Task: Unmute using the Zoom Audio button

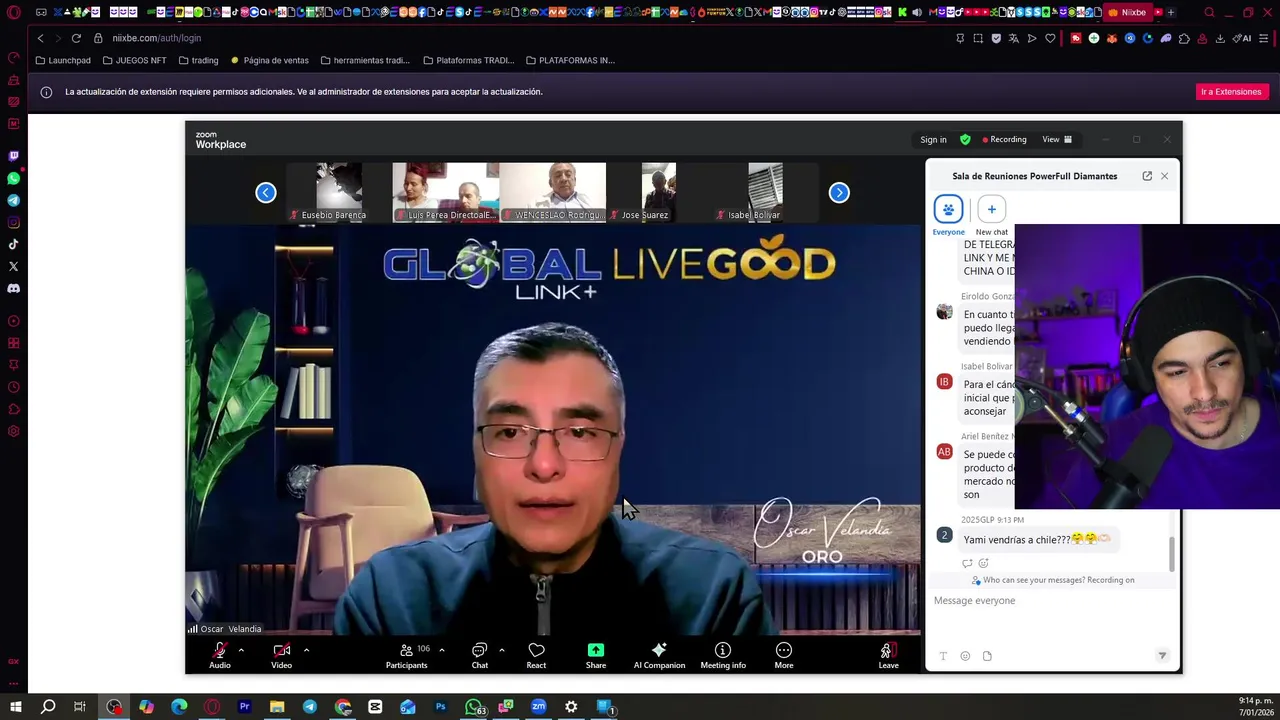Action: coord(219,655)
